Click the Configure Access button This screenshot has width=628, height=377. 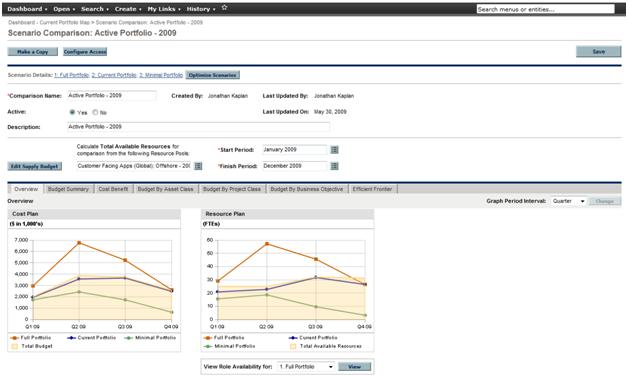click(85, 52)
